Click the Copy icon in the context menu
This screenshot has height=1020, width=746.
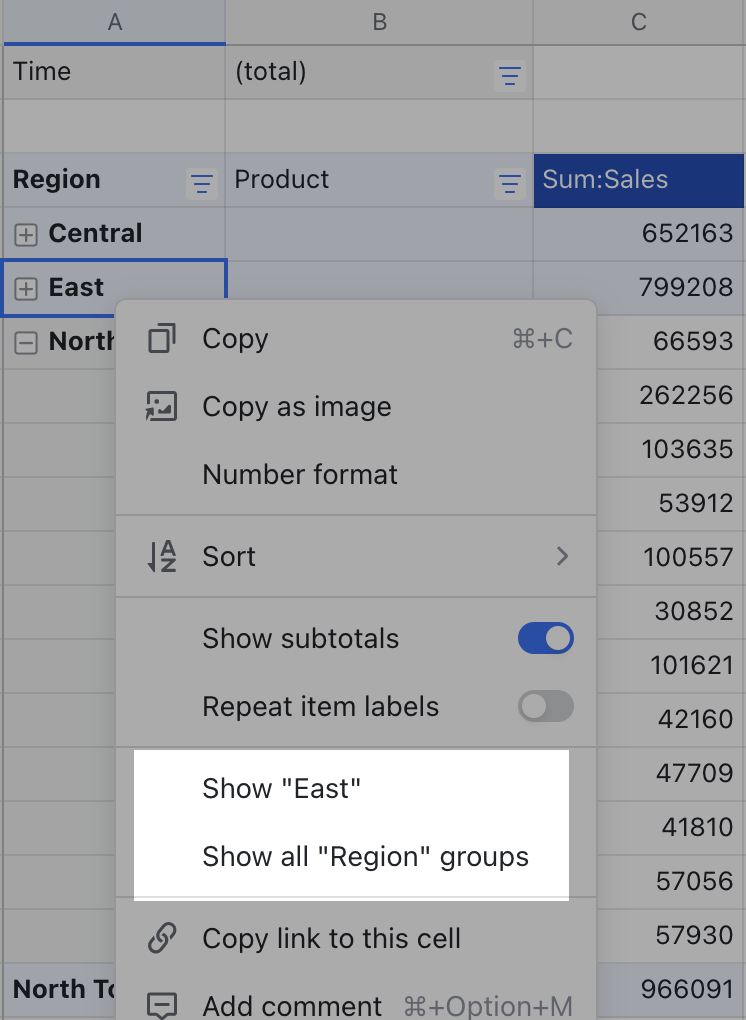pos(162,338)
